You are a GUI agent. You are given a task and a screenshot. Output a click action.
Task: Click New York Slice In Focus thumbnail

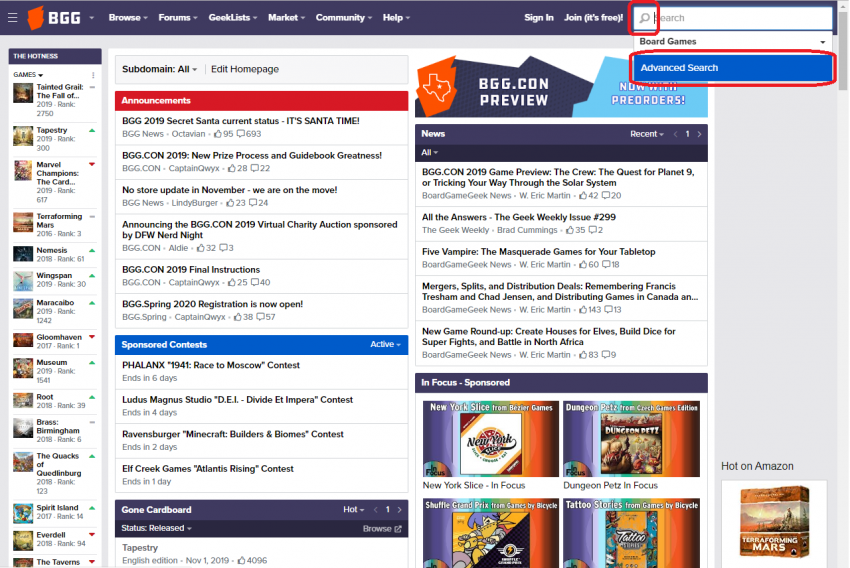pyautogui.click(x=491, y=439)
